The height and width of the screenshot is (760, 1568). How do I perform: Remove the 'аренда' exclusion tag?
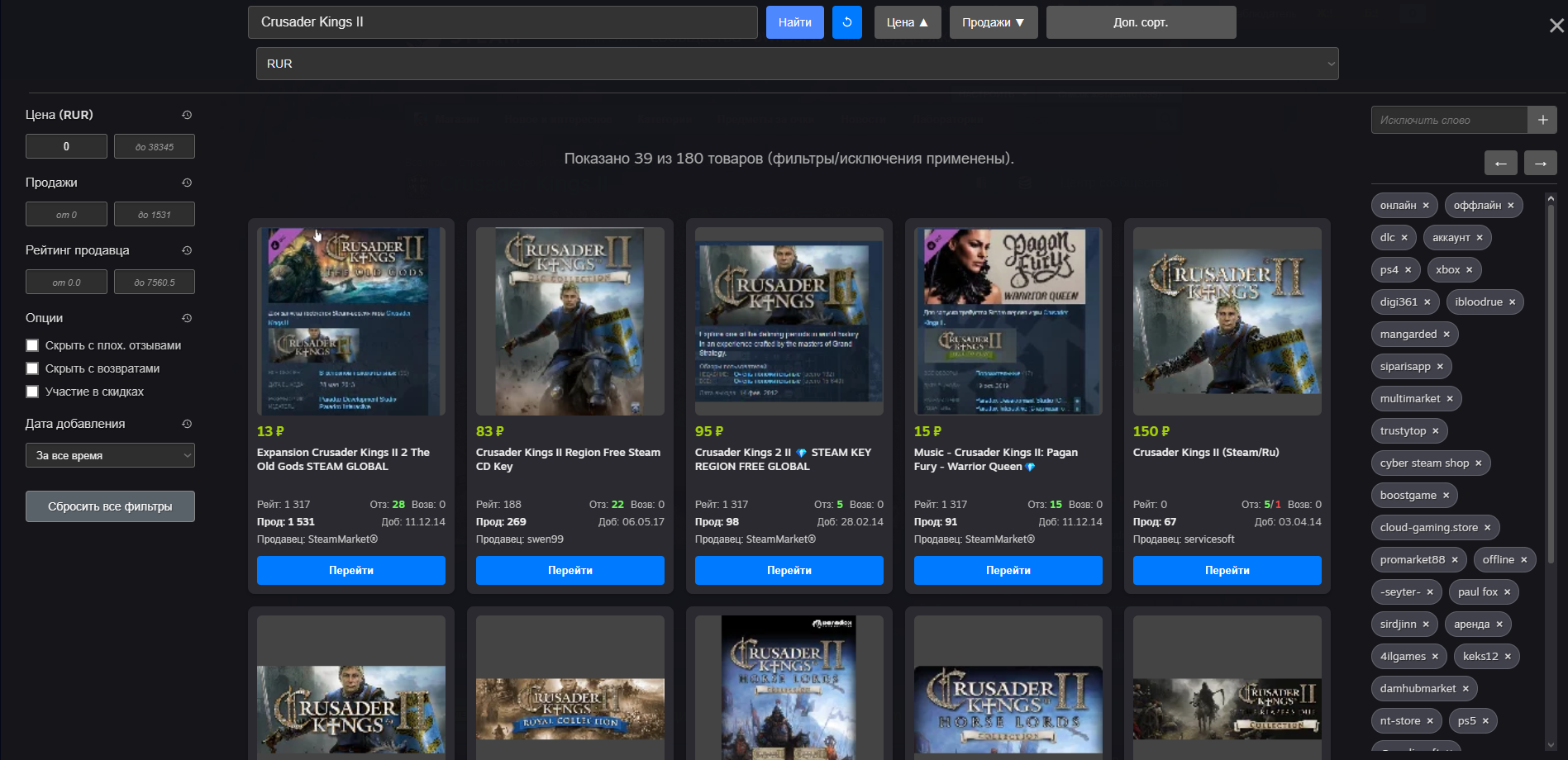click(1499, 625)
